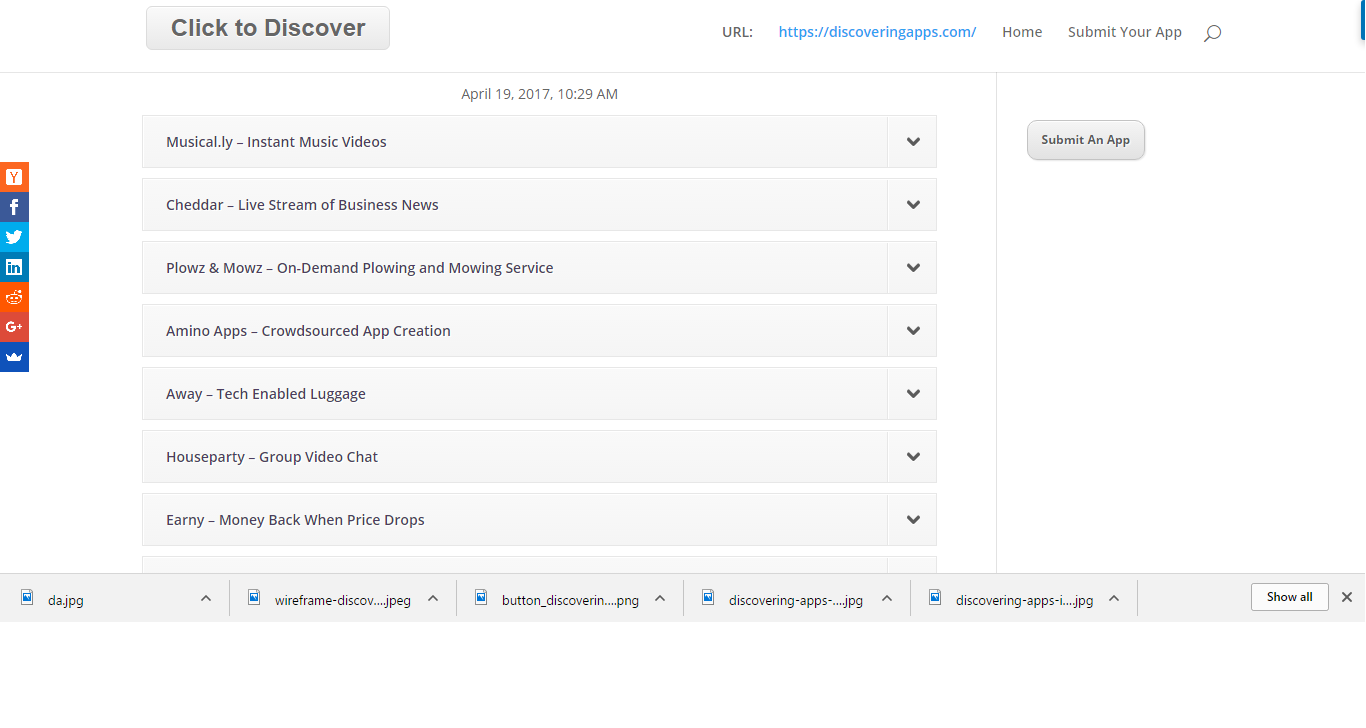Expand the Earny accordion chevron
Screen dimensions: 1366x728
click(913, 520)
